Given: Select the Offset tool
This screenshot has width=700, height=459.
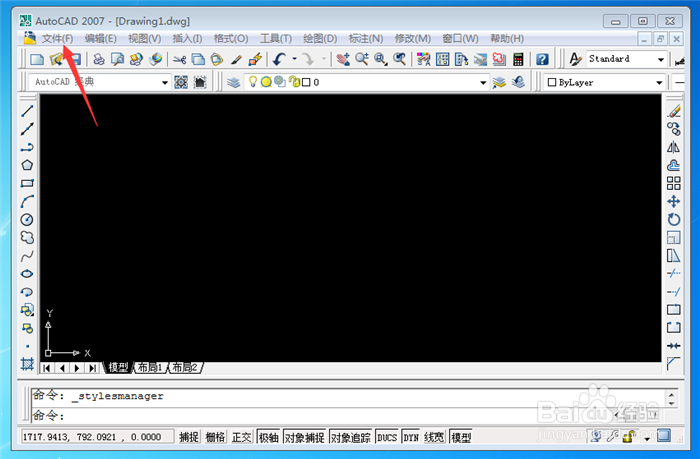Looking at the screenshot, I should coord(674,165).
